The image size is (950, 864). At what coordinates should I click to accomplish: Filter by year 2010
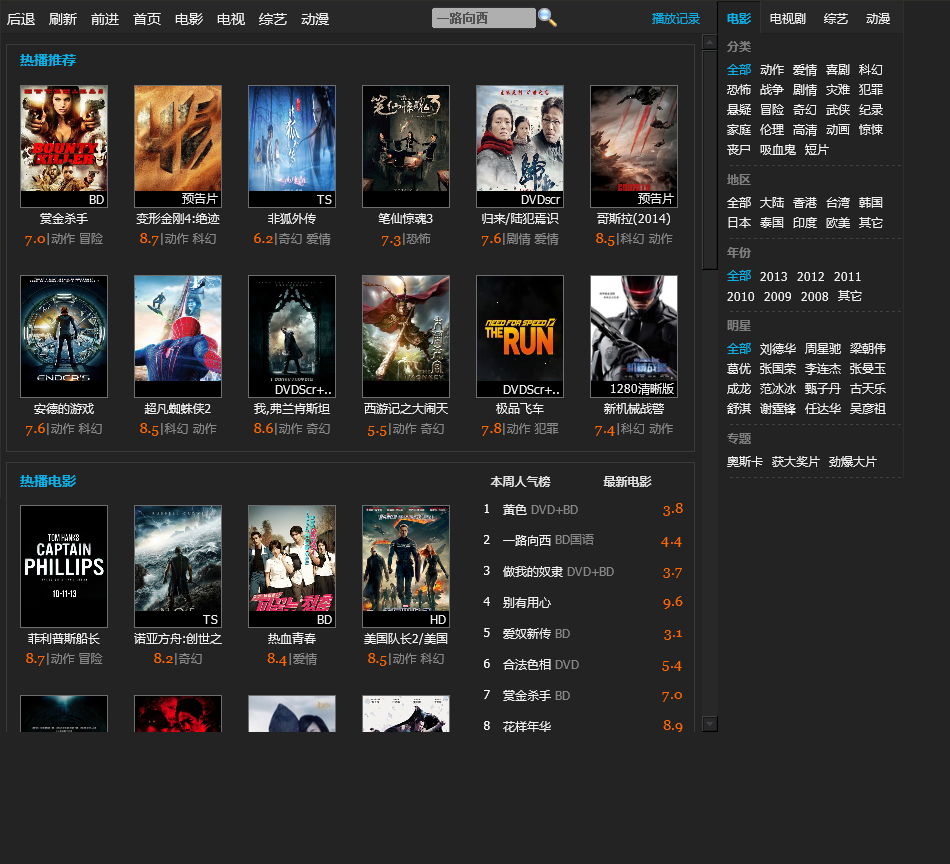pyautogui.click(x=740, y=296)
